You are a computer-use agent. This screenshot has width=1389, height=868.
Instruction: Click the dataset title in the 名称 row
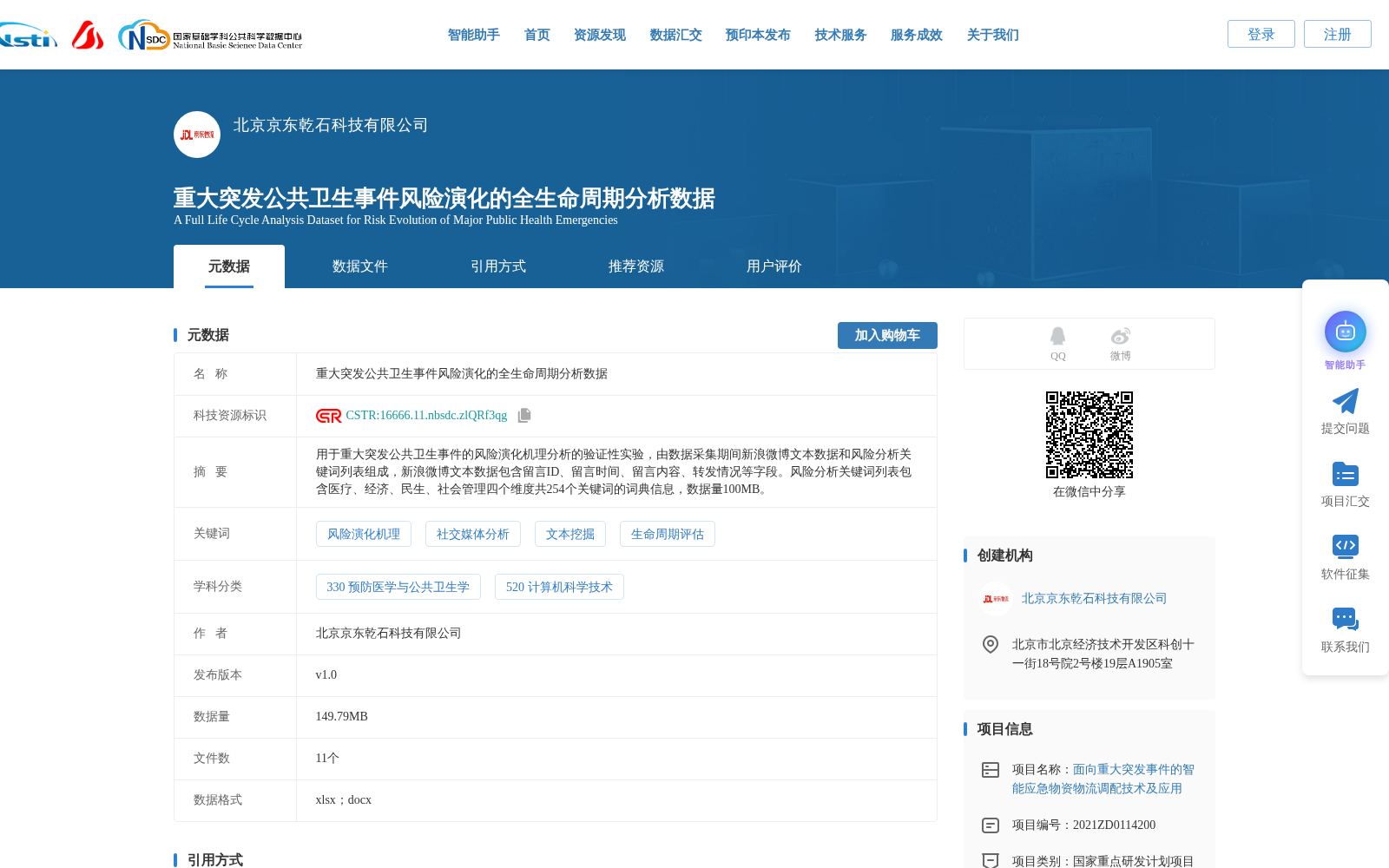[462, 374]
